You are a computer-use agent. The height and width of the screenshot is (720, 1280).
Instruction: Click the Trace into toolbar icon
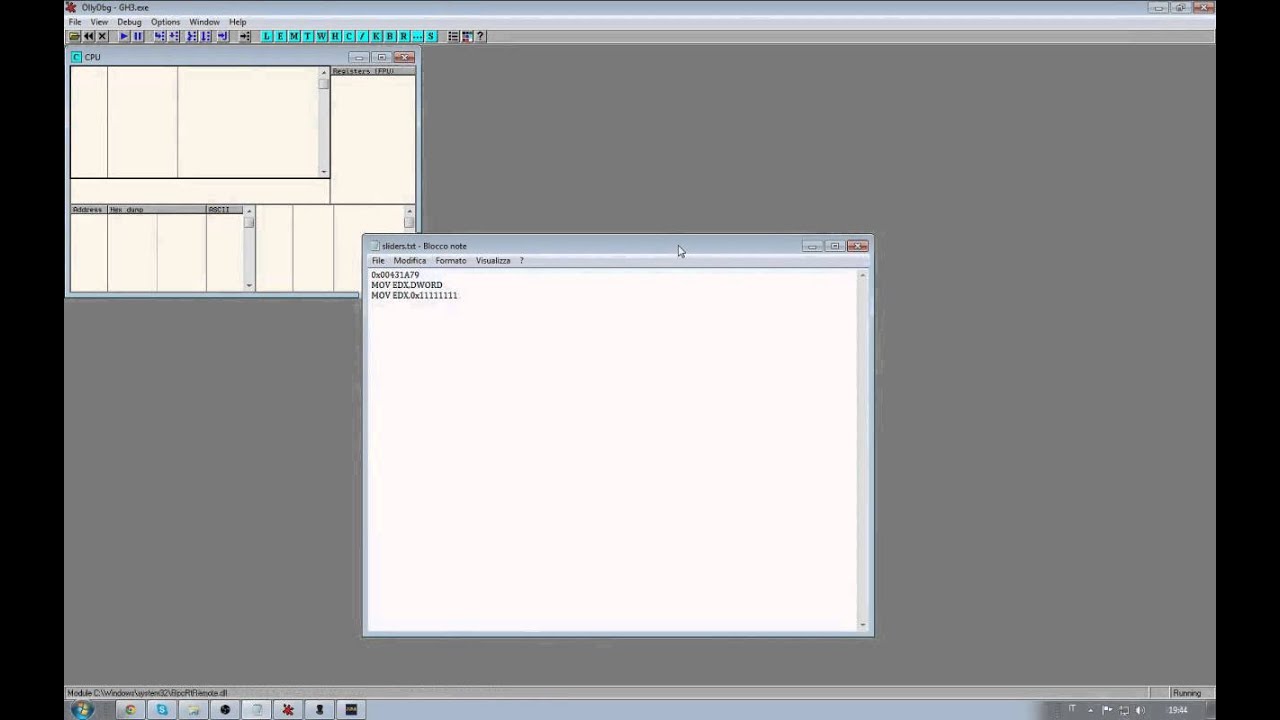191,36
